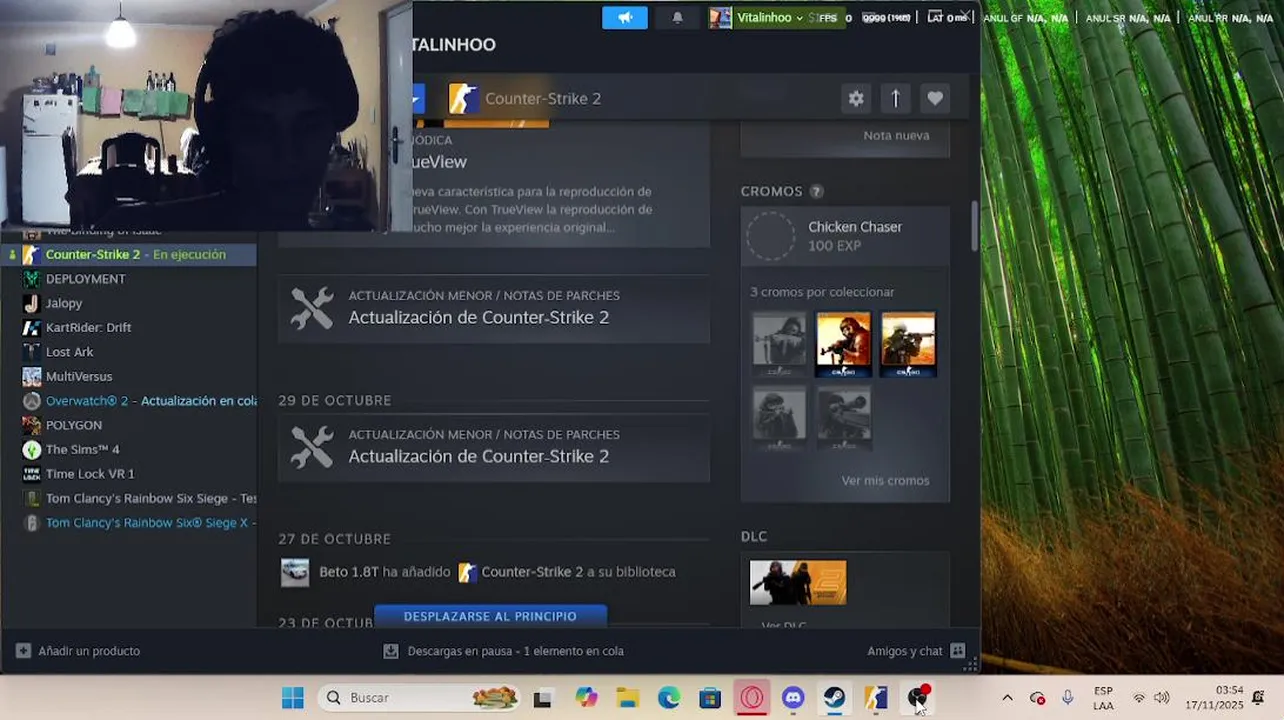The height and width of the screenshot is (720, 1284).
Task: Open the 29 de octubre patch notes update
Action: coord(494,448)
